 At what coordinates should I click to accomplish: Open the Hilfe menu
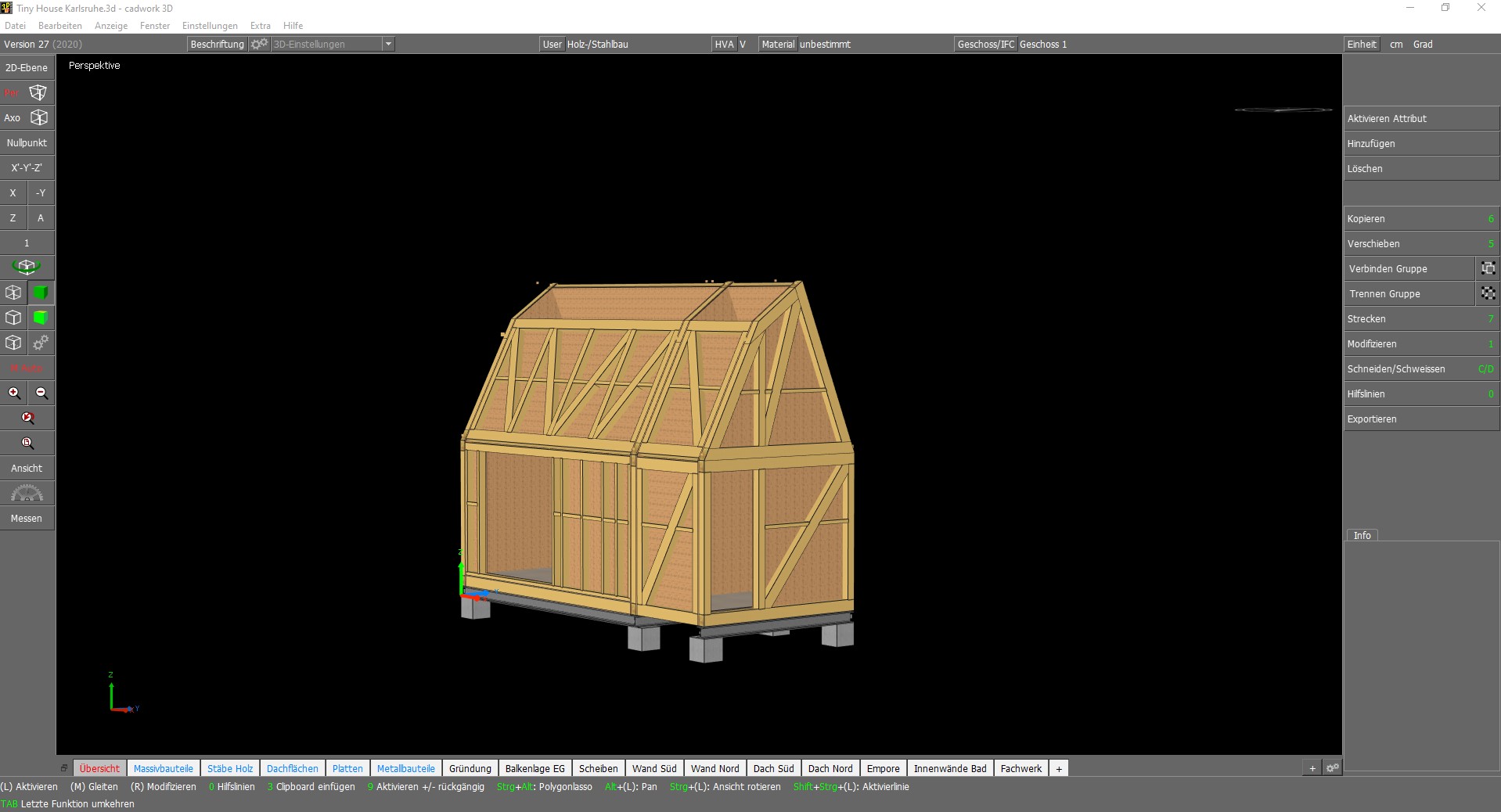coord(293,26)
